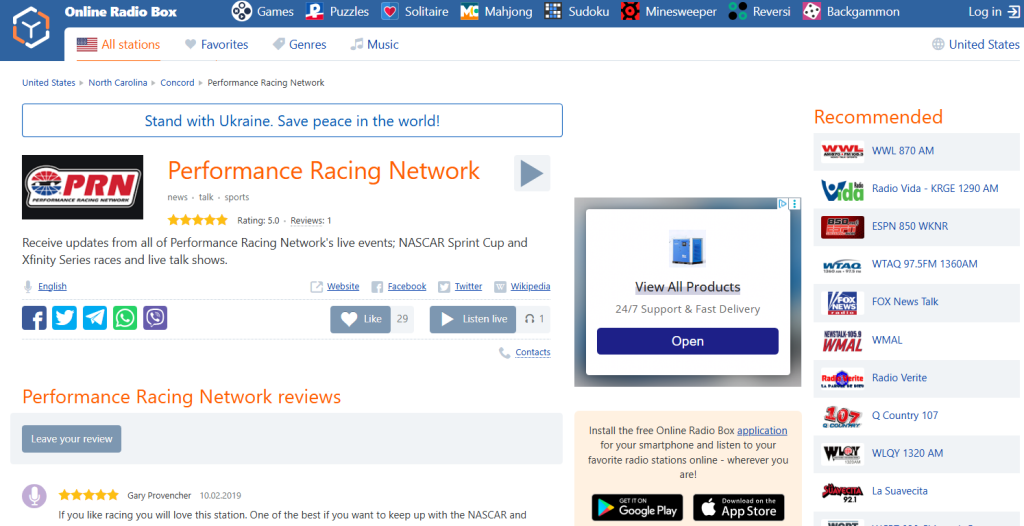Click the FOX News Radio logo thumbnail
This screenshot has width=1024, height=526.
click(842, 303)
